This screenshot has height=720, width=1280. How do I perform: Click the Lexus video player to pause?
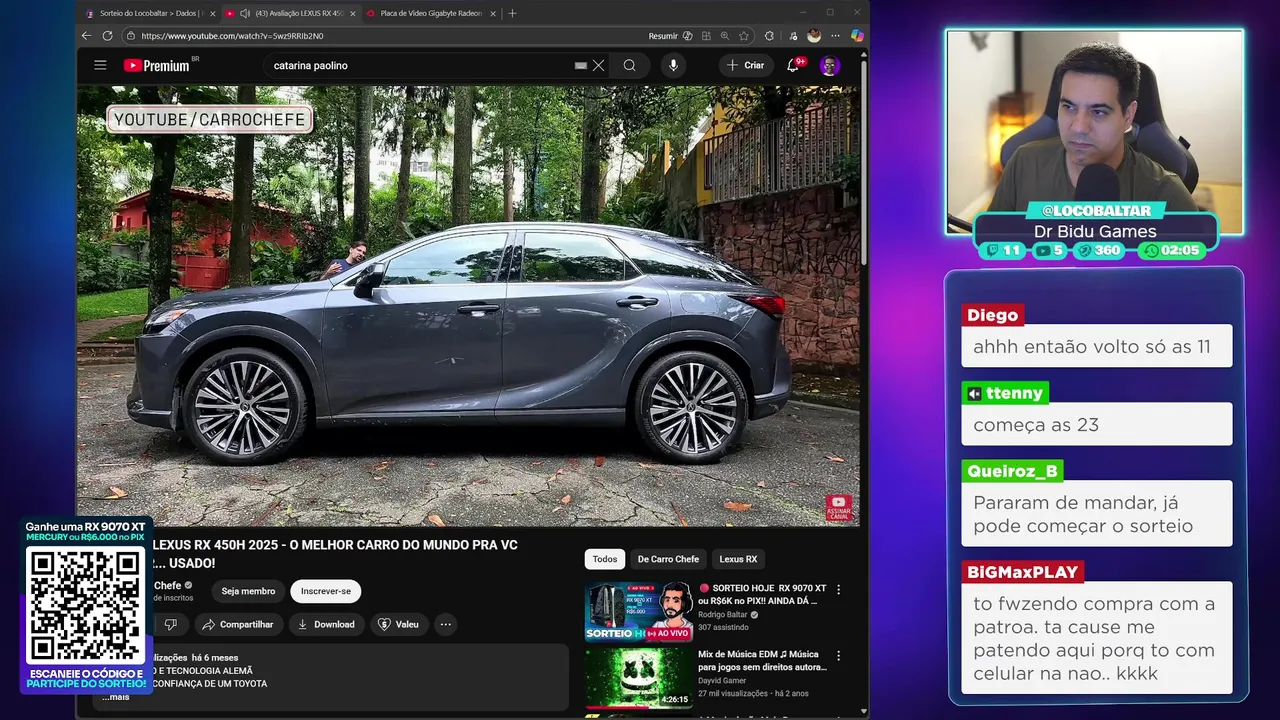click(x=468, y=305)
